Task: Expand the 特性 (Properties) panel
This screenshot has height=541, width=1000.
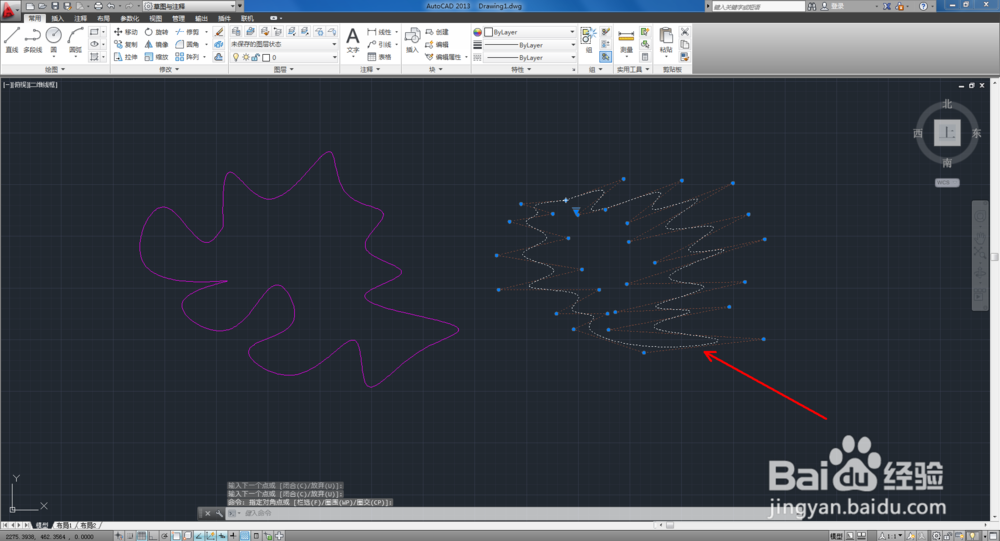Action: (x=521, y=70)
